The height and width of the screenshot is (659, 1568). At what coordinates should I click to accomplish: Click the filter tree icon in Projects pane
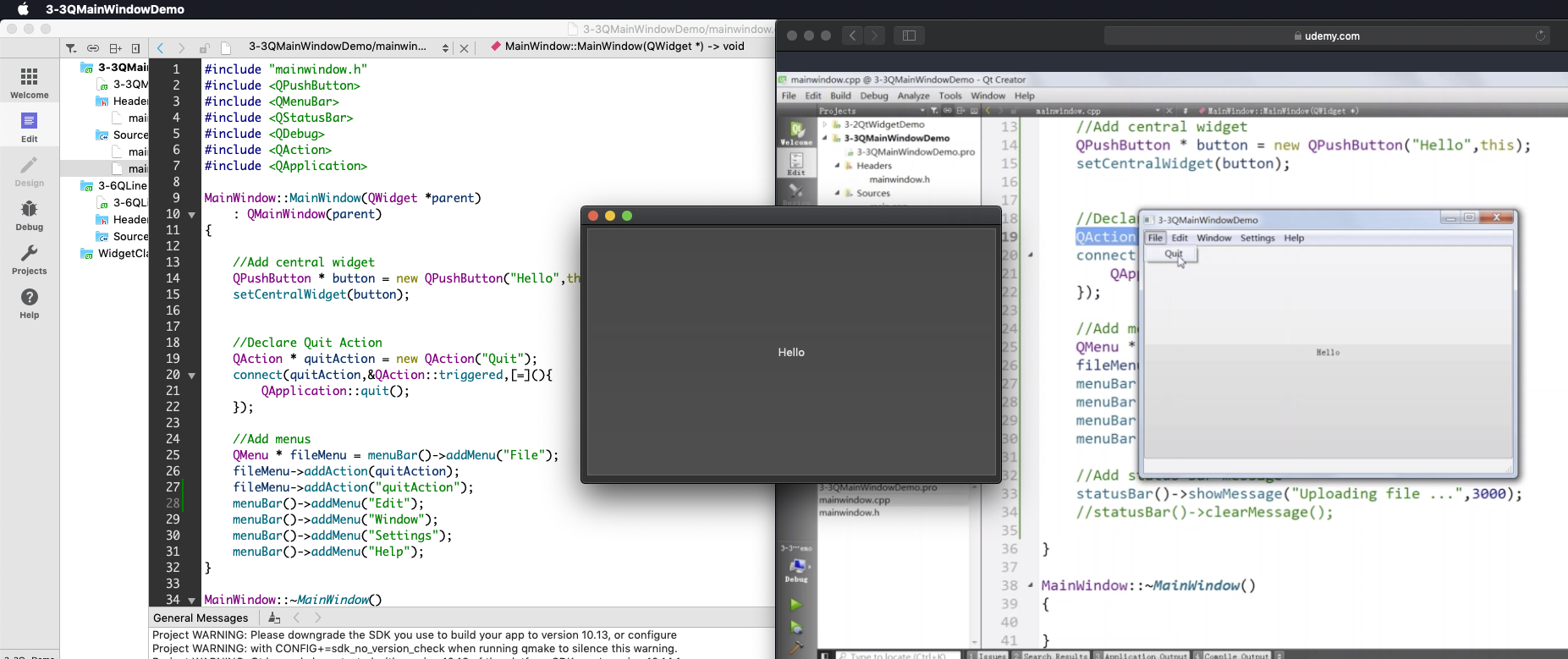click(71, 48)
